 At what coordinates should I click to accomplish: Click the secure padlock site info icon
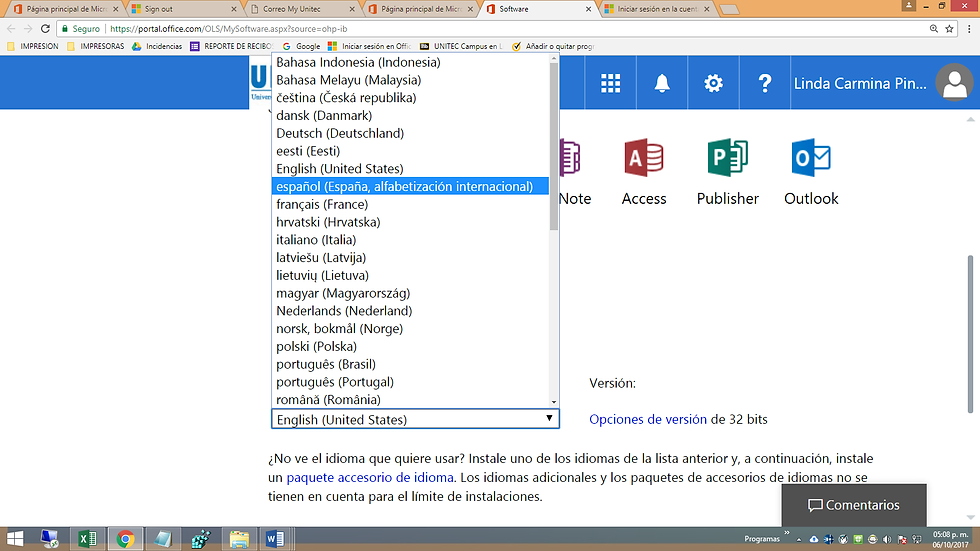click(x=65, y=29)
